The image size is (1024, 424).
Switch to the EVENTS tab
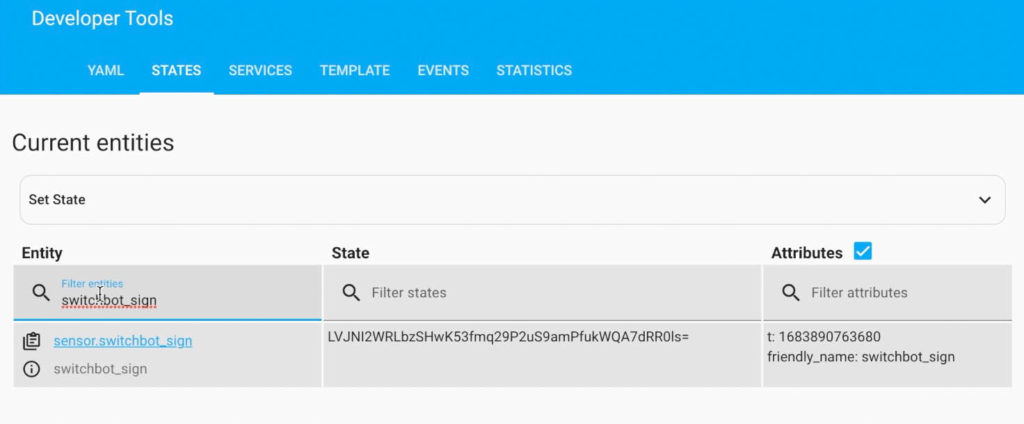pos(443,71)
